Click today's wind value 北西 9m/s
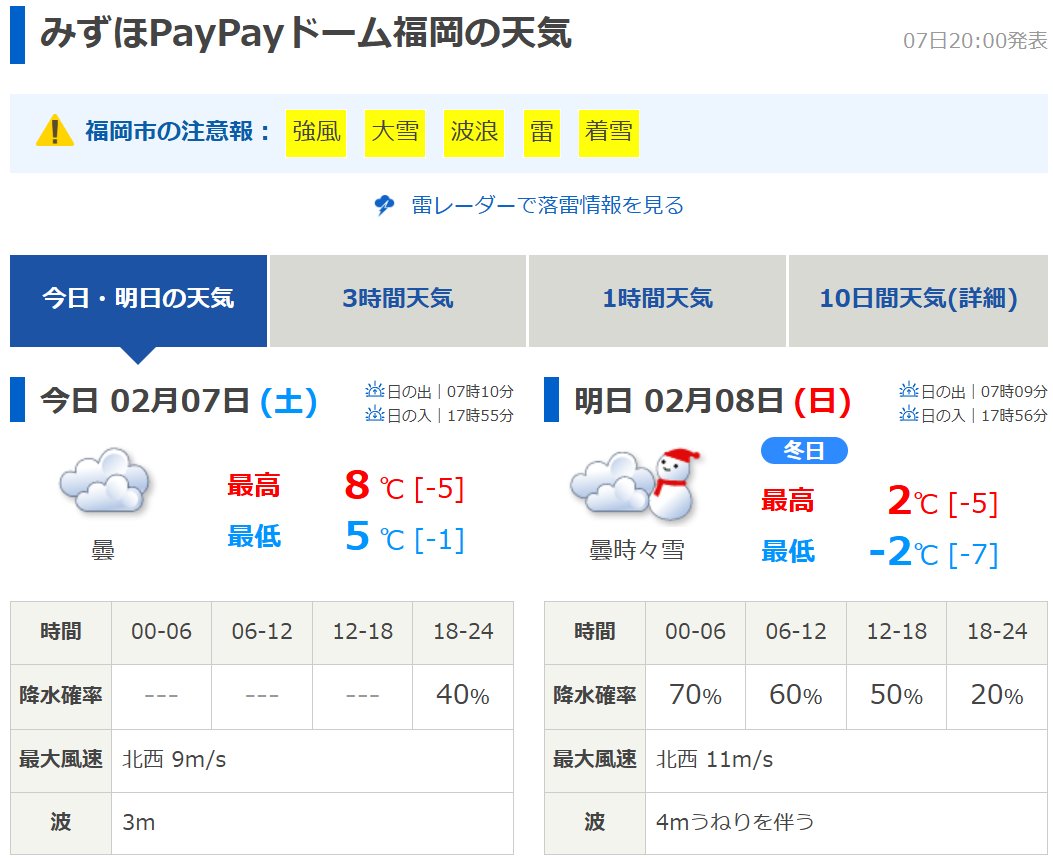This screenshot has height=862, width=1053. (175, 760)
